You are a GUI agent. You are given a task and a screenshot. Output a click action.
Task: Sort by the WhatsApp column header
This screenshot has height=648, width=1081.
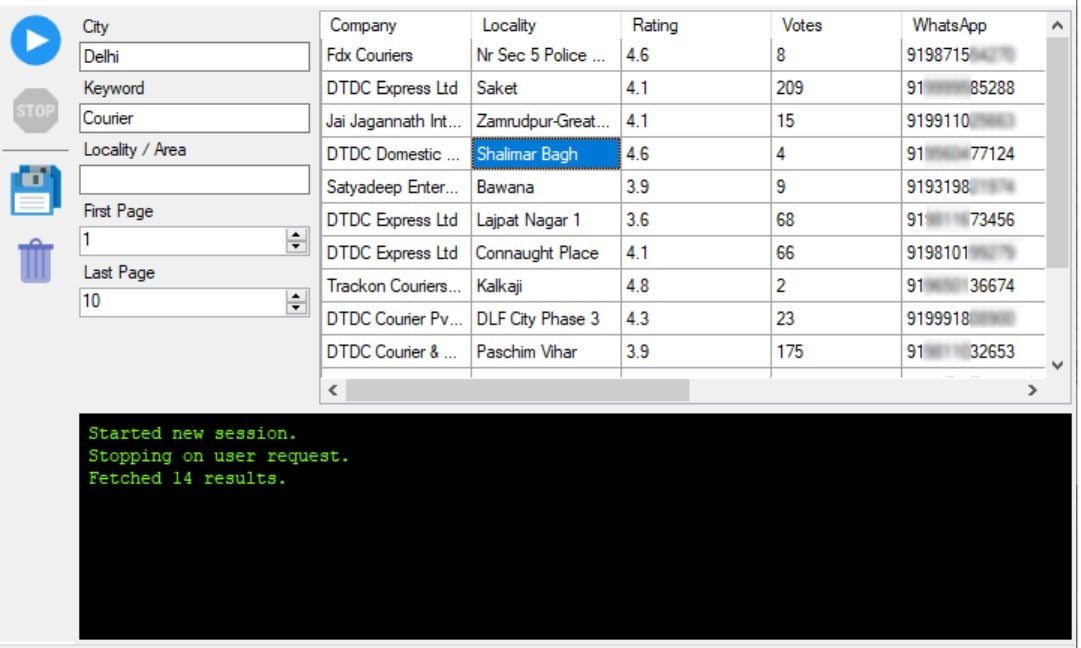click(973, 26)
